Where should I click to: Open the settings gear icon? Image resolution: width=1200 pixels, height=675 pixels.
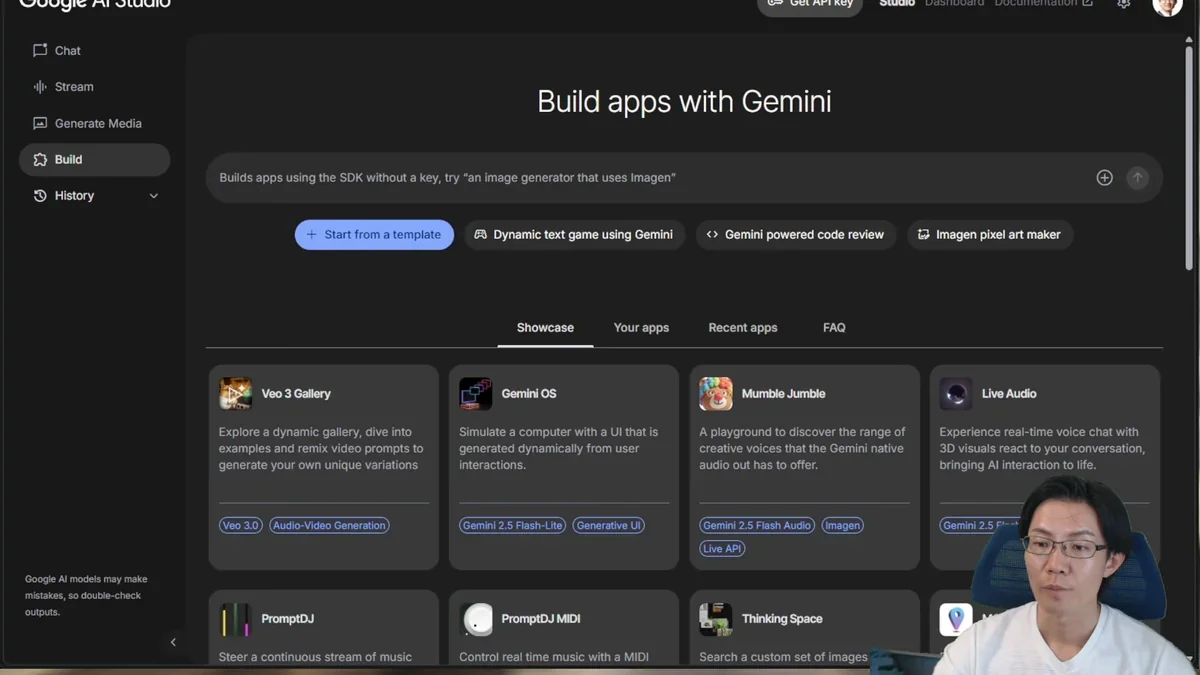point(1124,4)
